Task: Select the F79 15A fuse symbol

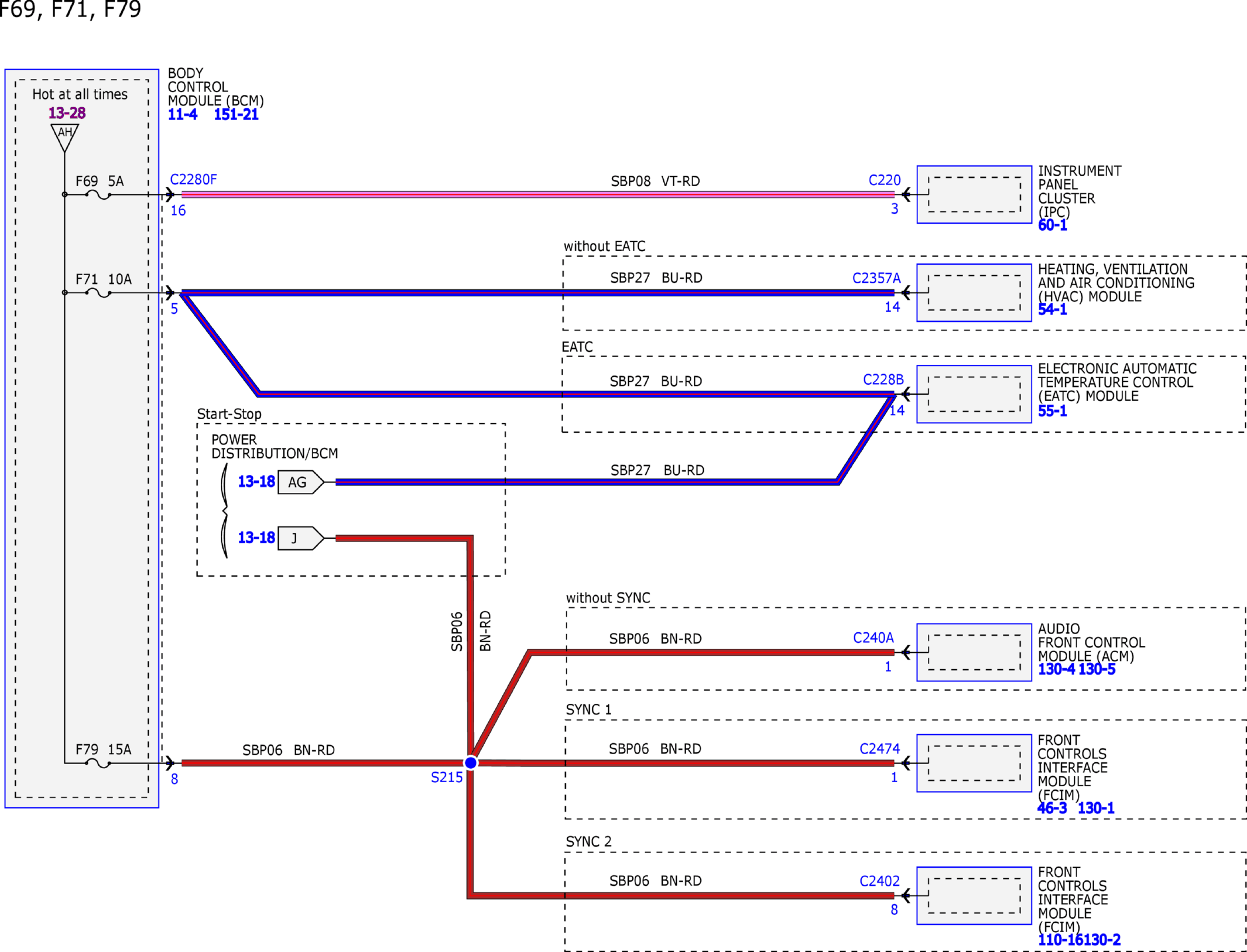Action: click(98, 763)
